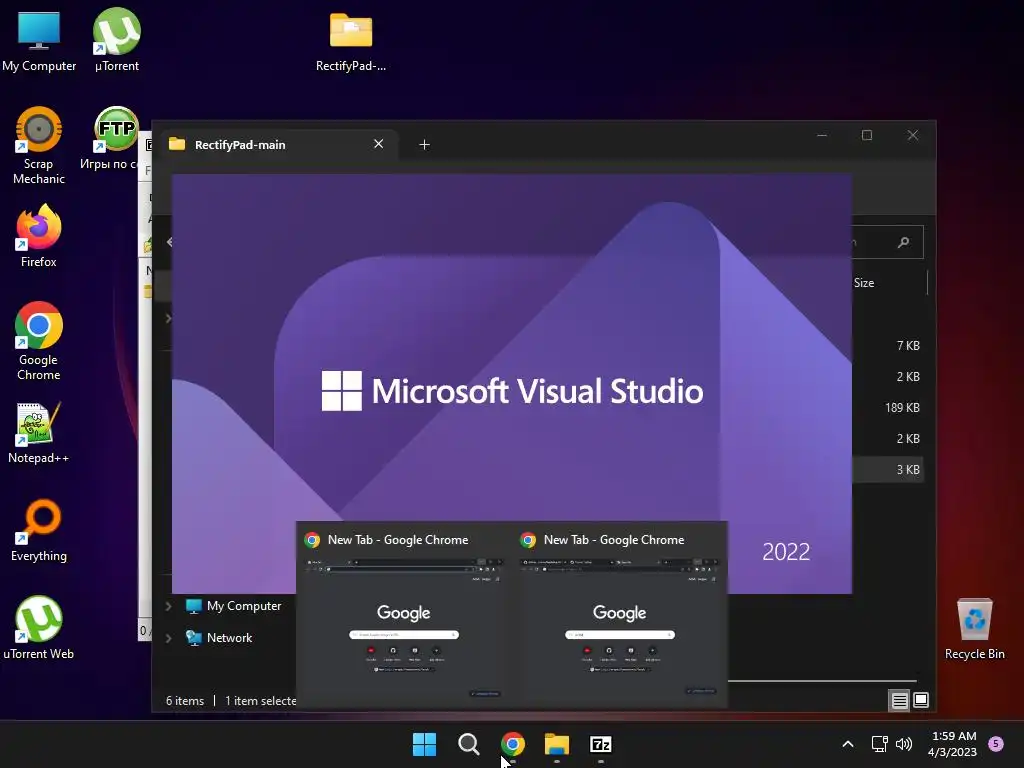
Task: Click the 7-Zip taskbar icon
Action: click(x=601, y=744)
